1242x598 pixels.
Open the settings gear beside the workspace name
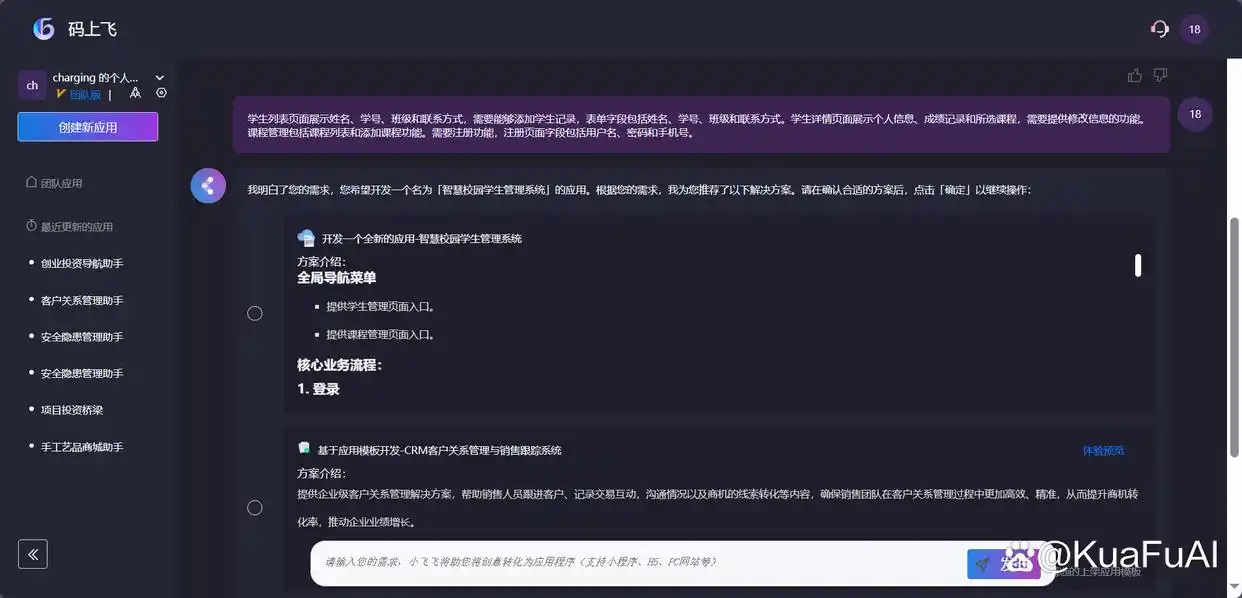160,93
